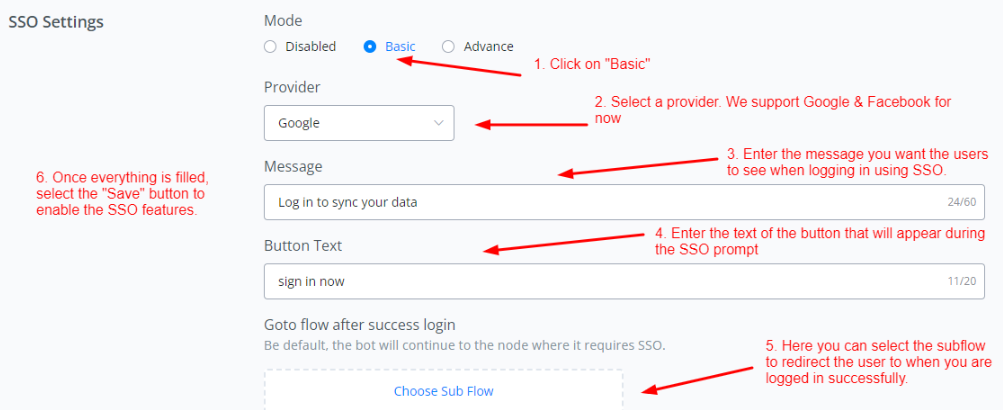The image size is (1003, 410).
Task: Select the Basic mode radio button
Action: click(x=371, y=46)
